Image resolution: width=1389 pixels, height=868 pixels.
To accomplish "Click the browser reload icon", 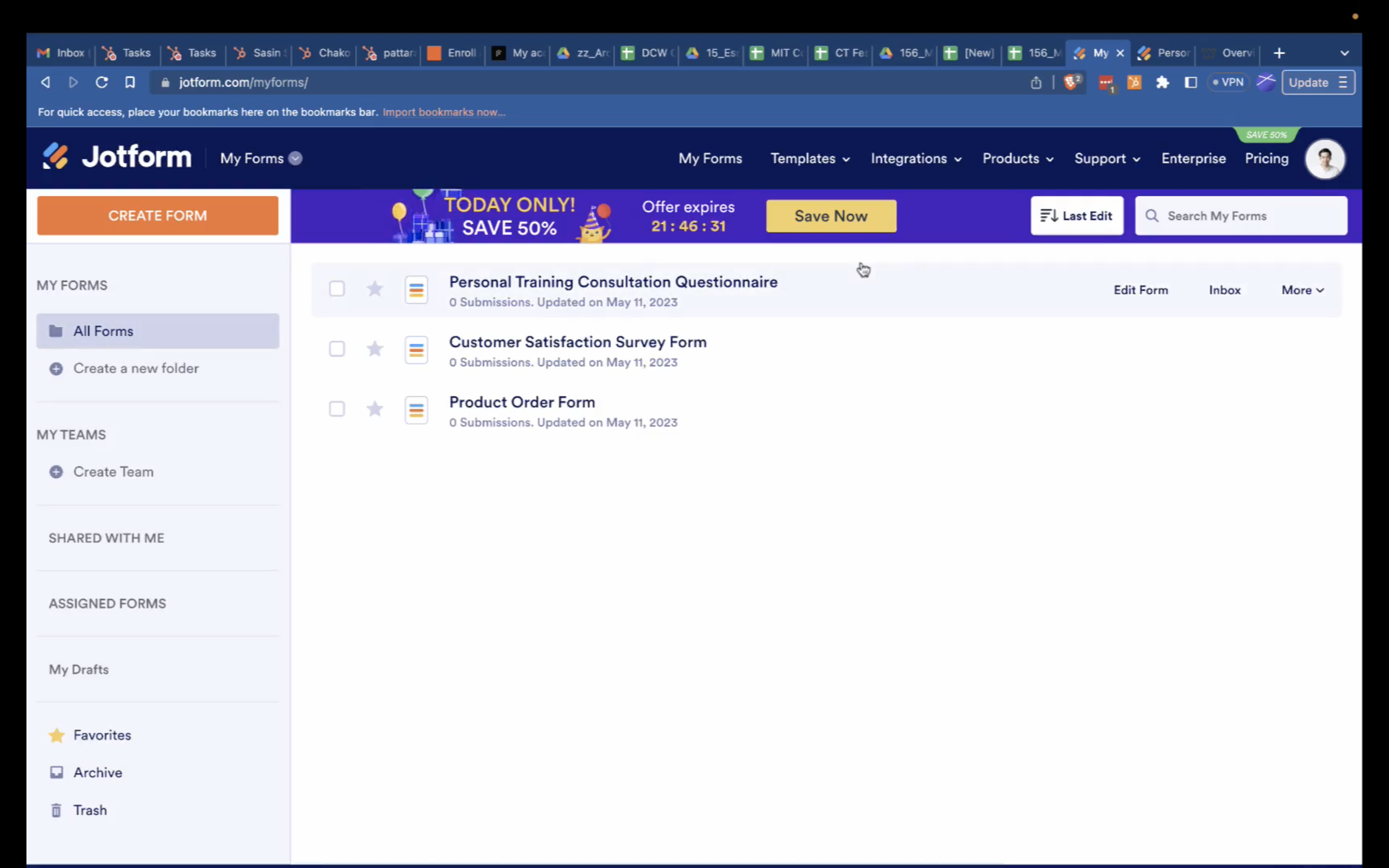I will [102, 83].
